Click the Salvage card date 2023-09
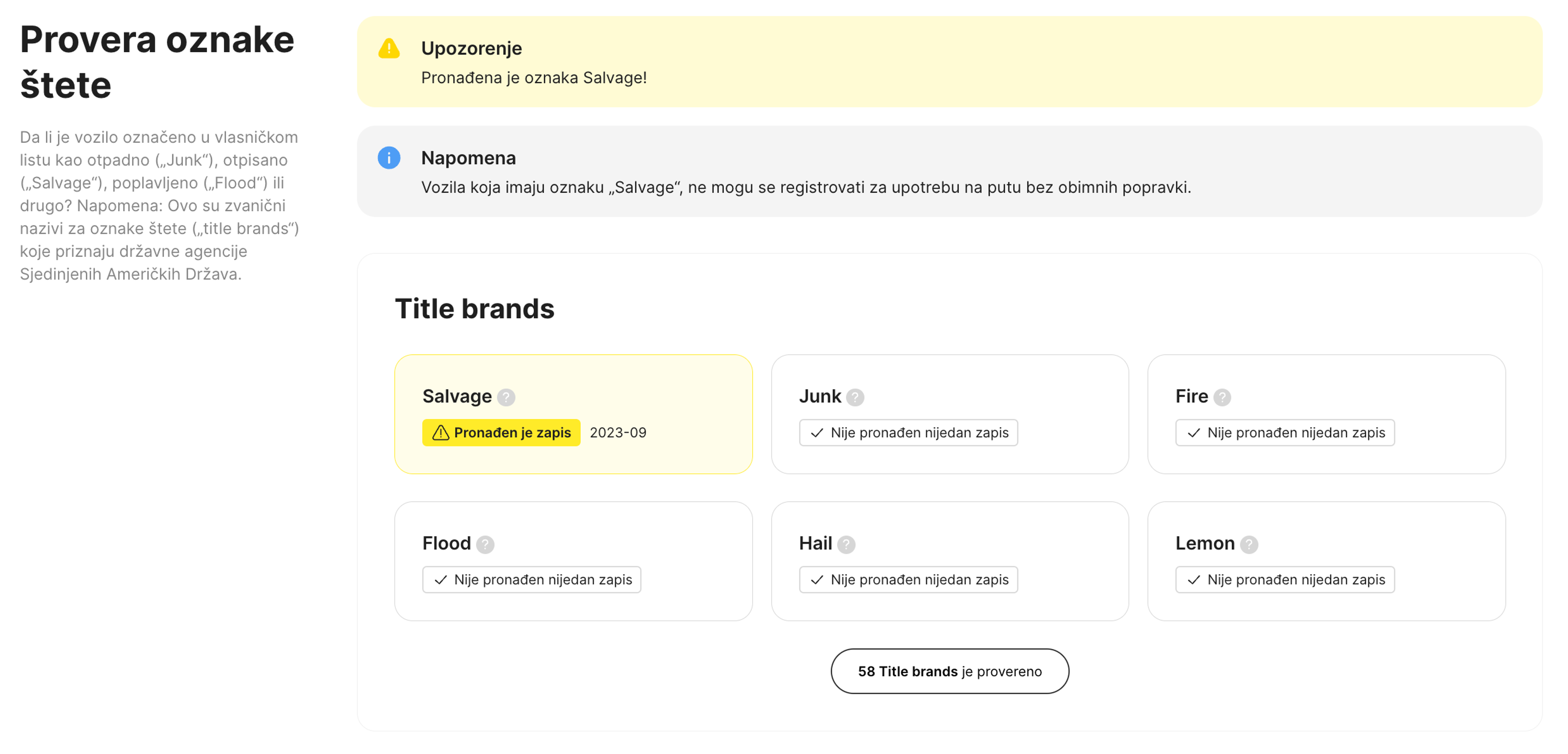Viewport: 1568px width, 754px height. [618, 433]
